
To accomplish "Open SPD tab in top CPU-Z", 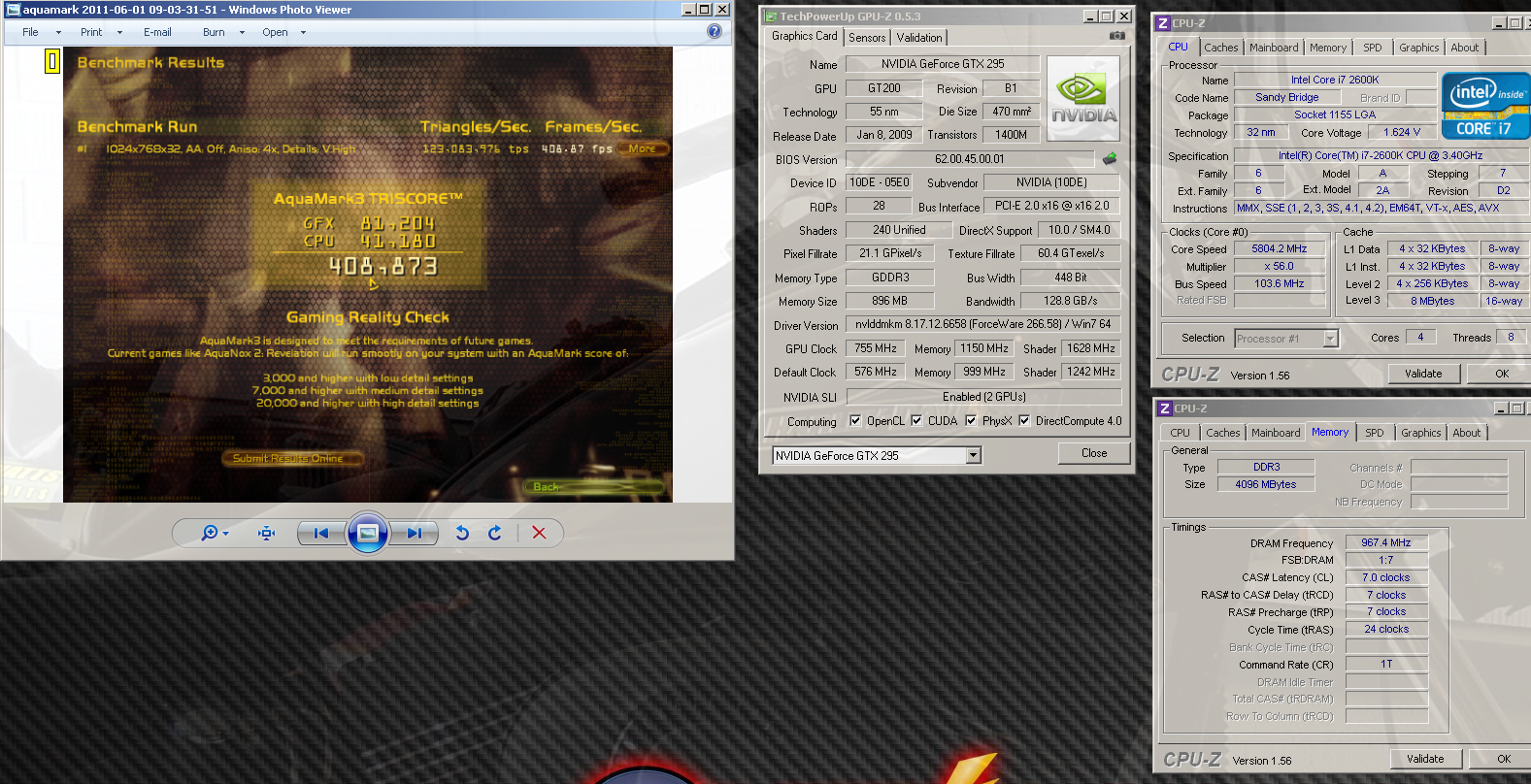I will (1372, 48).
